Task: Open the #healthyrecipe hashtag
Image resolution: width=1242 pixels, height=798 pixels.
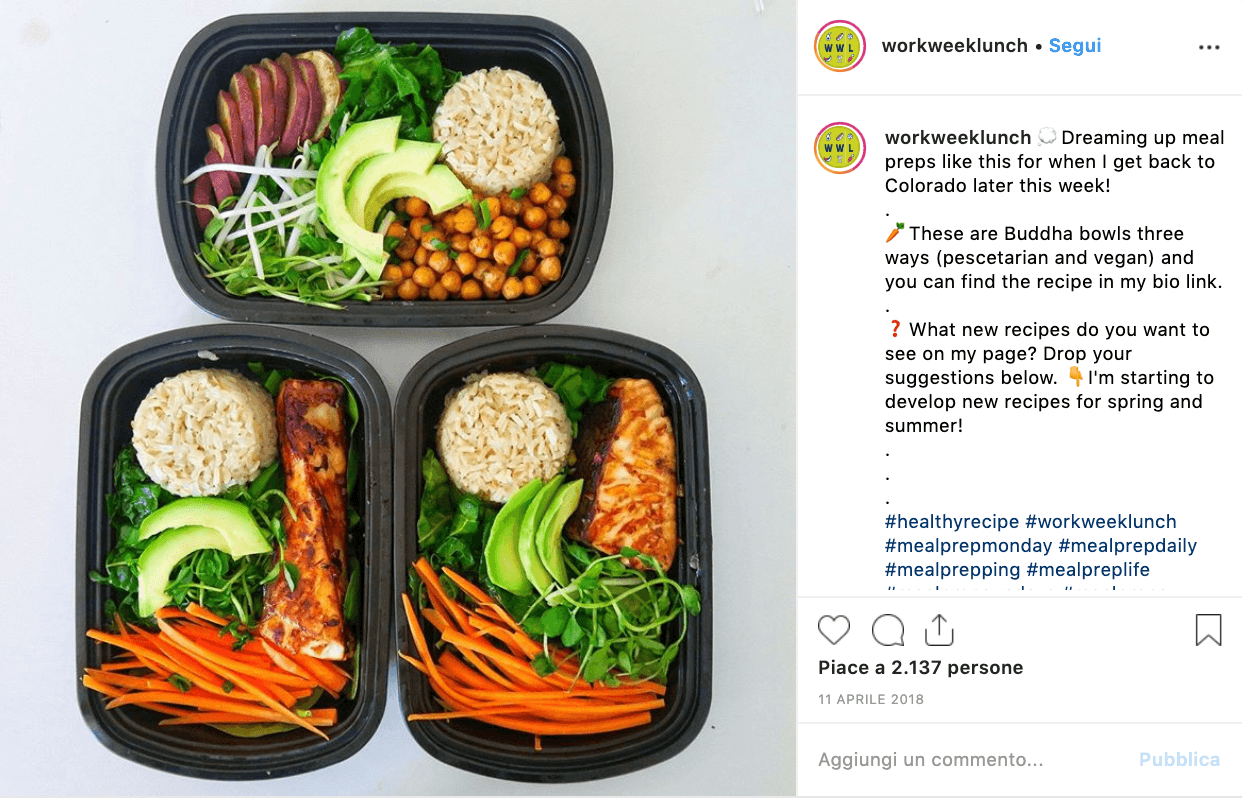Action: click(x=952, y=521)
